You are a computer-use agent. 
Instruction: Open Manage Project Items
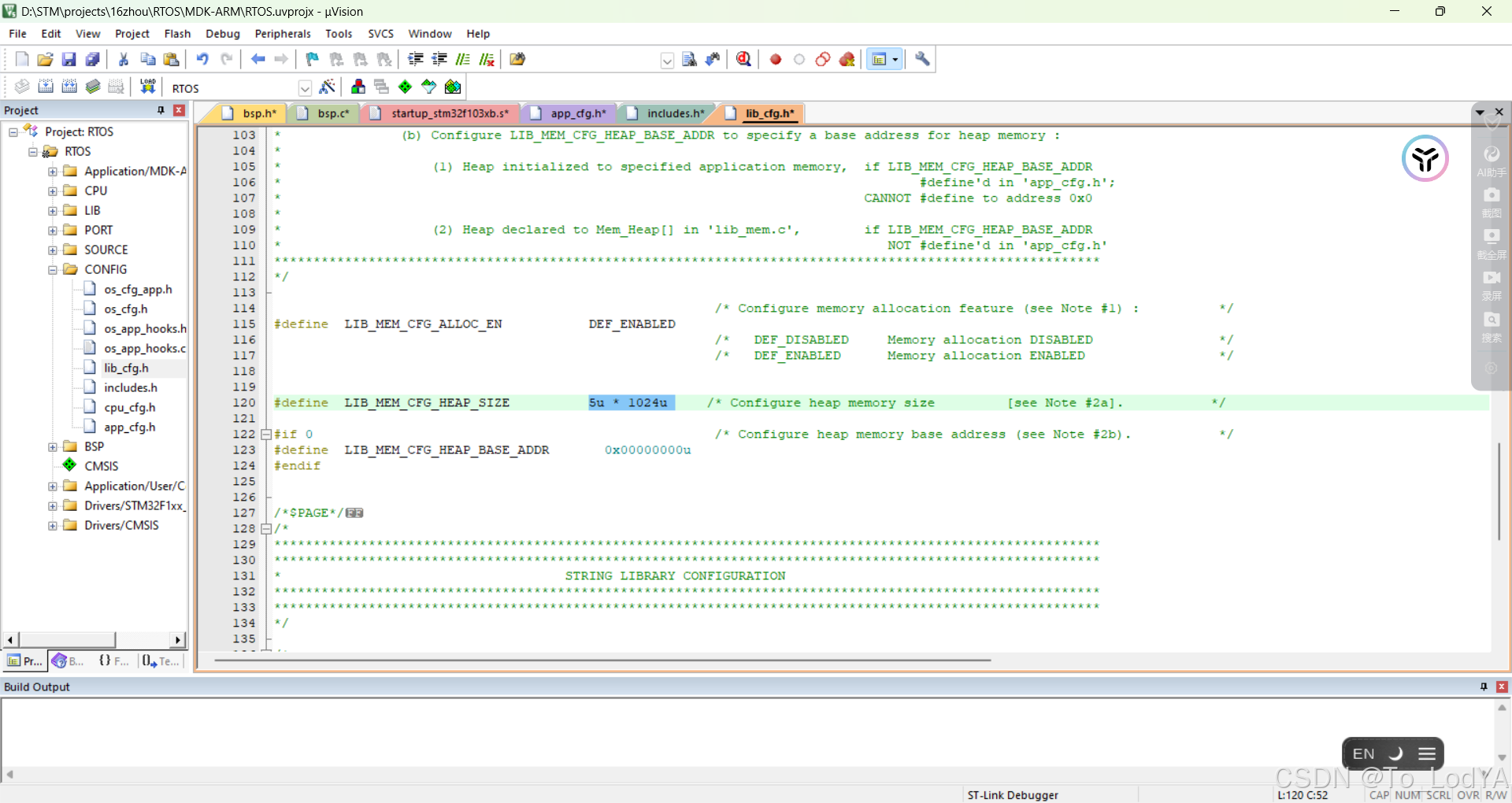358,87
